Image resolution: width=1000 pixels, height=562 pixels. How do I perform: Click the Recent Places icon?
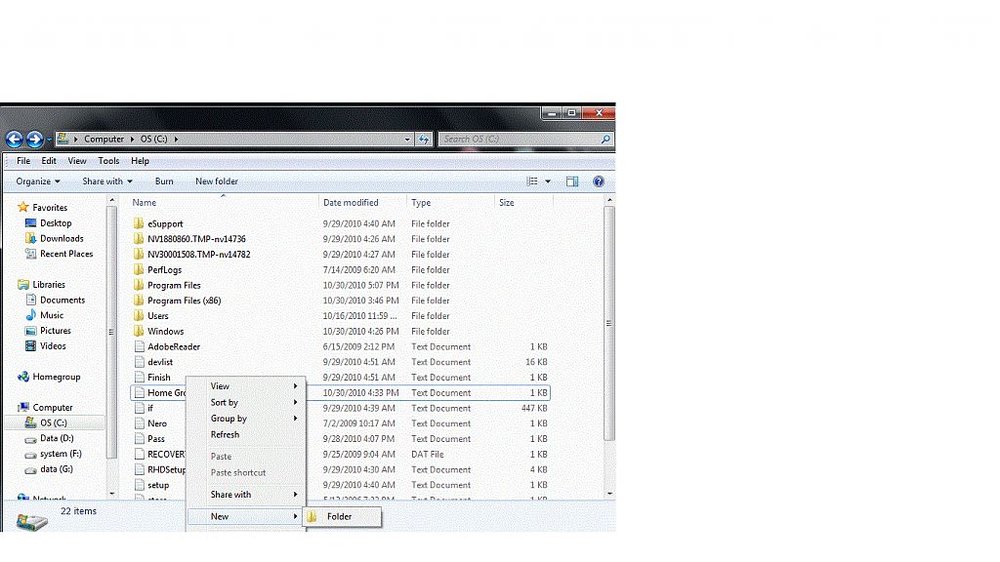[30, 253]
